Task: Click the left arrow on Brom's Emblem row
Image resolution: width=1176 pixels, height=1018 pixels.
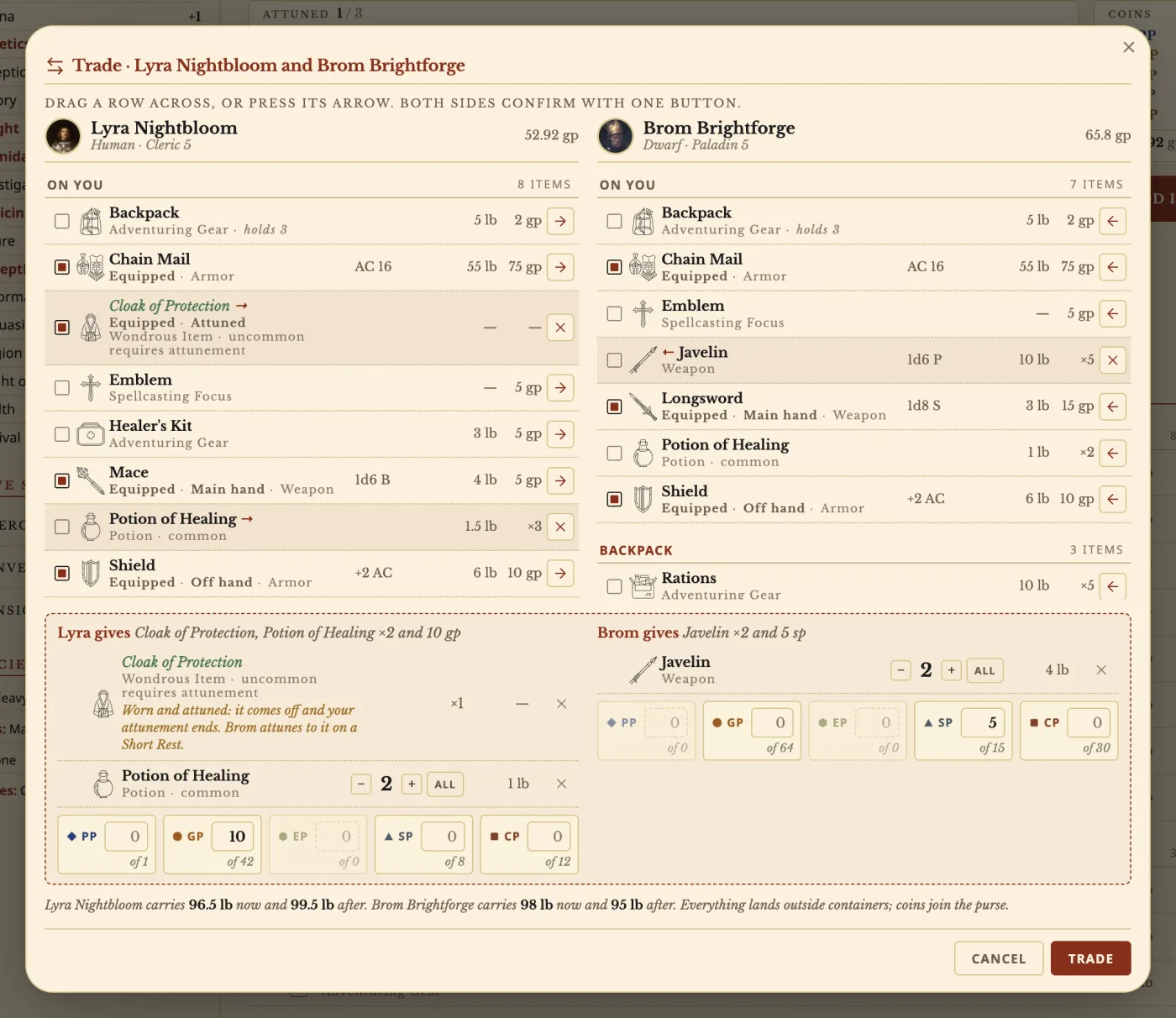Action: click(1113, 314)
